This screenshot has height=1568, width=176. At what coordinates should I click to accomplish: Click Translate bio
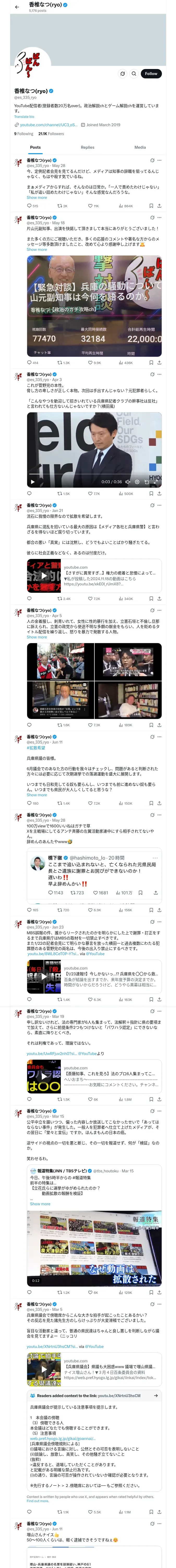point(24,116)
